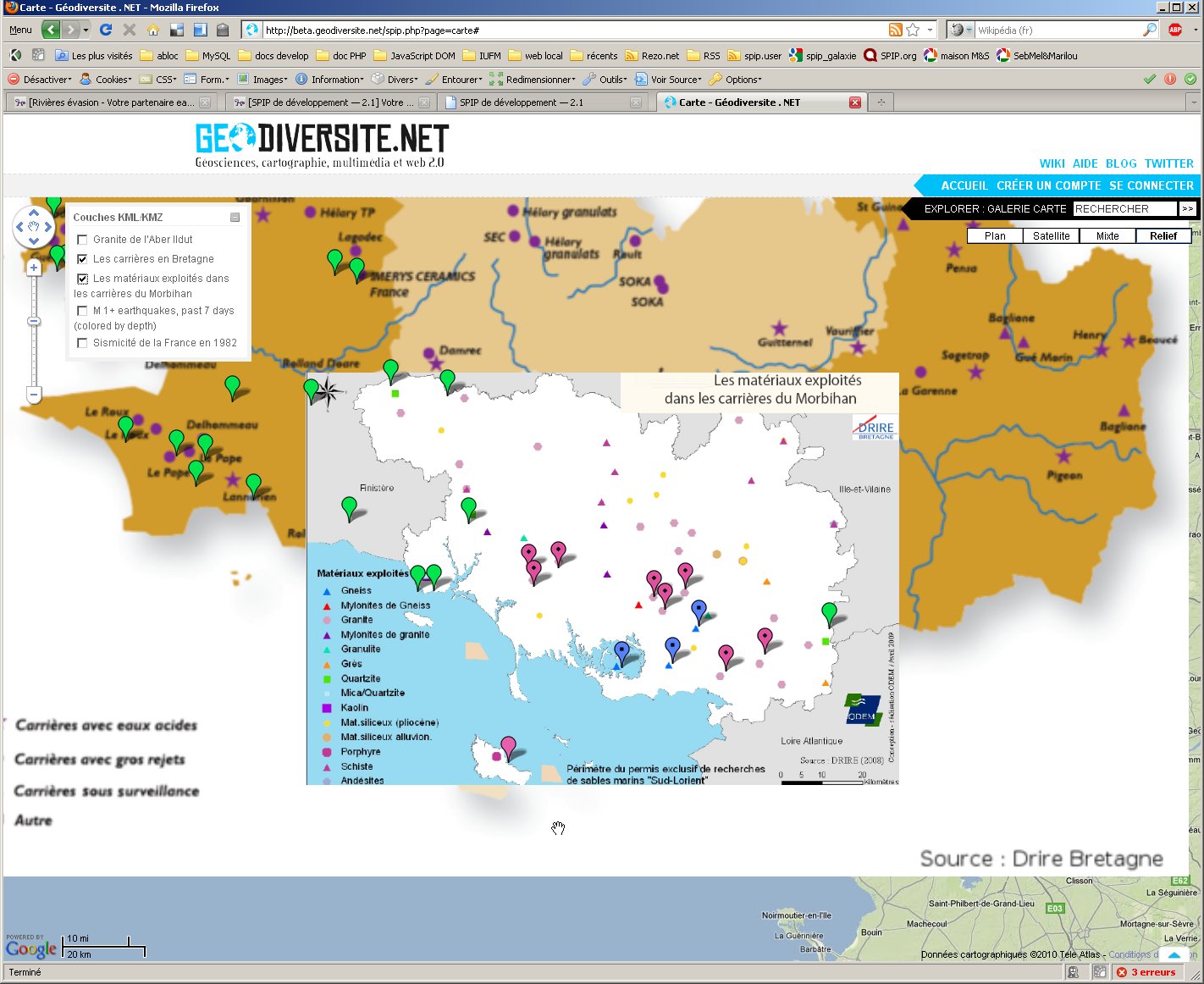Pan the map left with the arrow
This screenshot has width=1204, height=984.
[x=19, y=227]
